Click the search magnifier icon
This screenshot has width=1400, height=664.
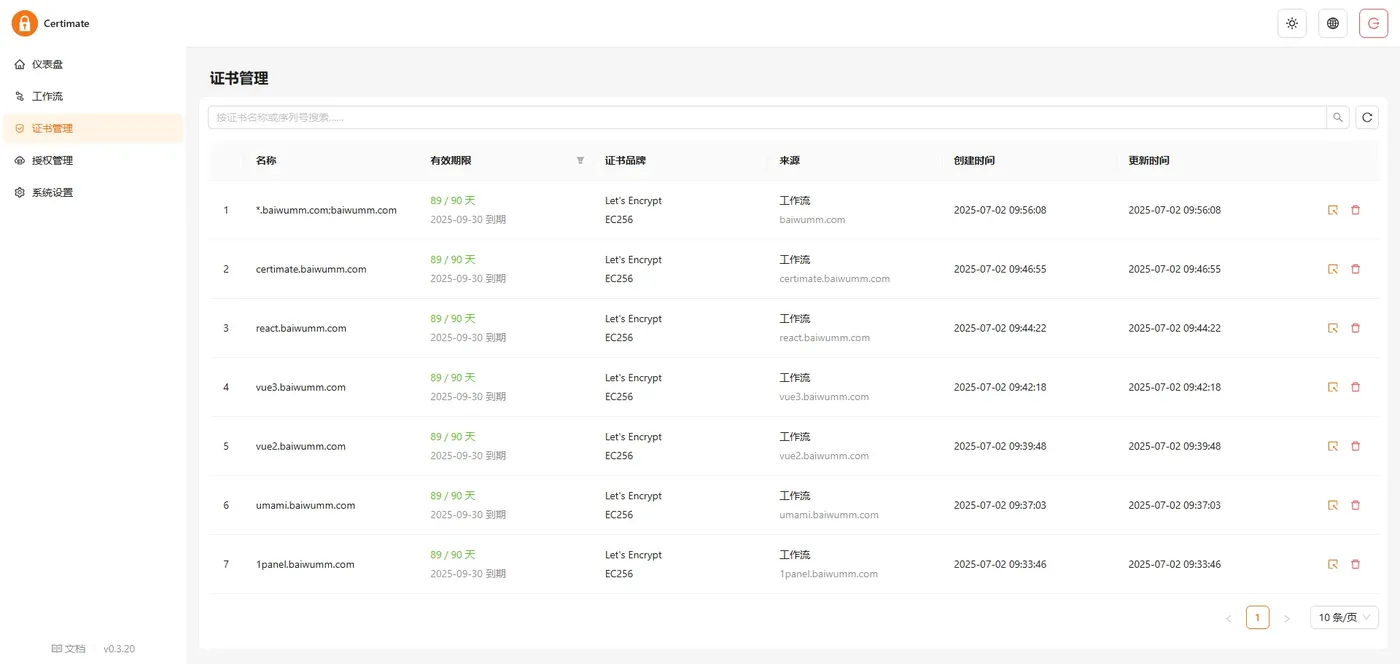[x=1338, y=118]
